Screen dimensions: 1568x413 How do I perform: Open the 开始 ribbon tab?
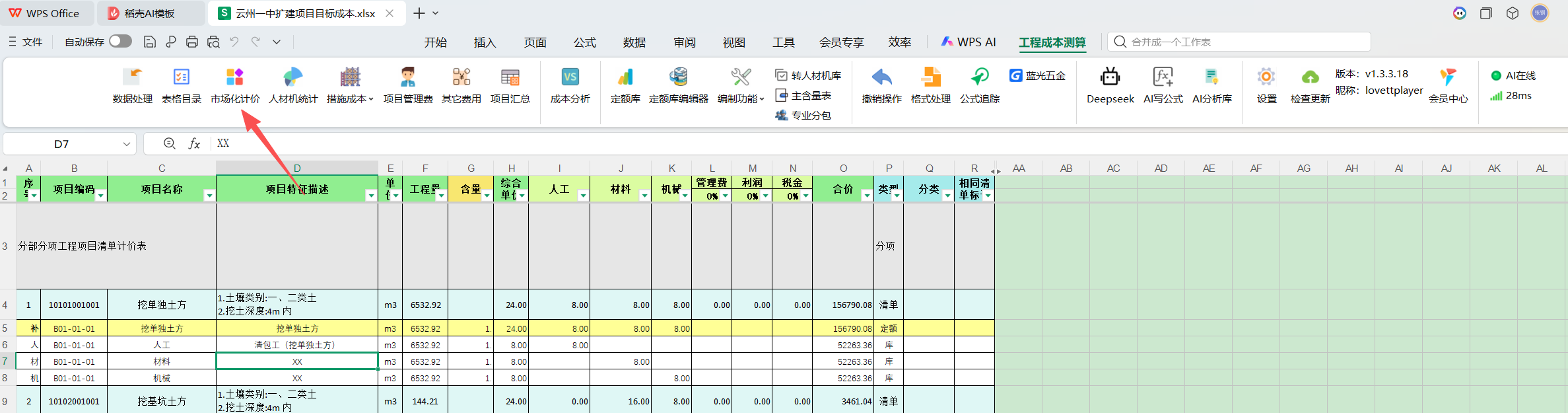pyautogui.click(x=435, y=42)
